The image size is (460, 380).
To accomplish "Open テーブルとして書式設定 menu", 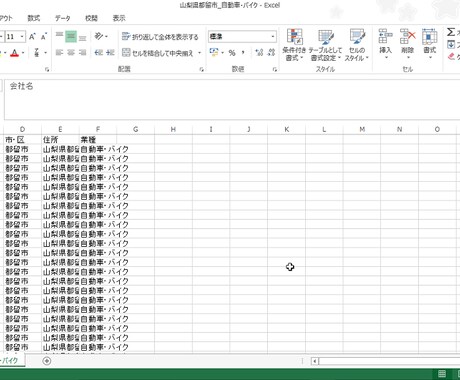I will click(325, 46).
